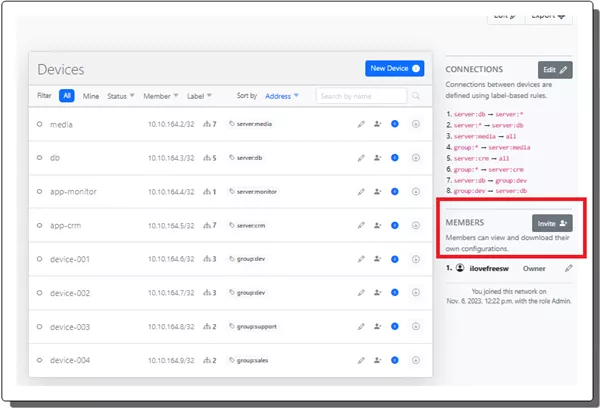Toggle the status circle for device-002
The width and height of the screenshot is (600, 408).
coord(39,293)
